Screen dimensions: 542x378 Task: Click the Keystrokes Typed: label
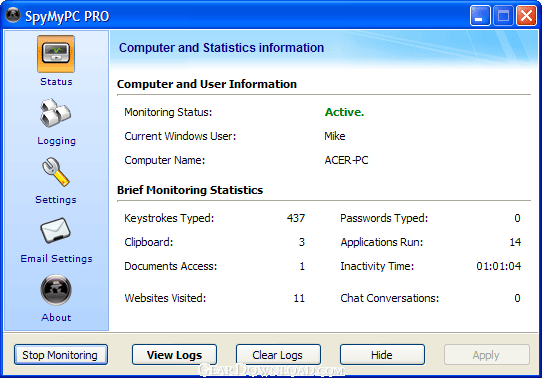click(169, 218)
